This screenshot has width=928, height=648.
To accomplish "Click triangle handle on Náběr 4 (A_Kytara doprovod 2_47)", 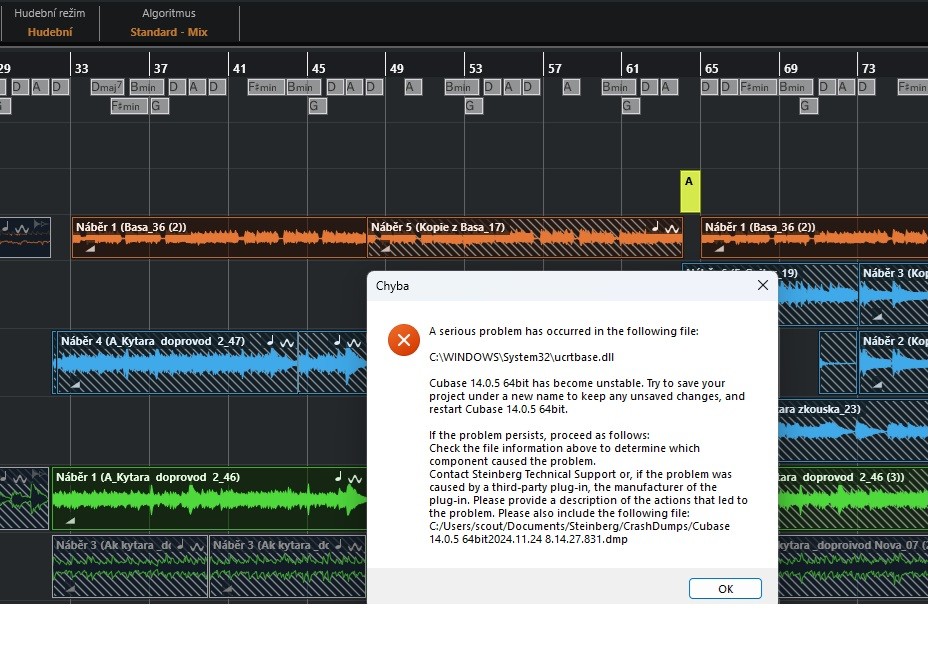I will coord(75,385).
